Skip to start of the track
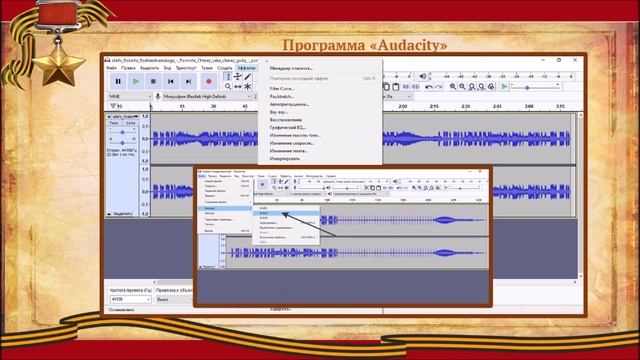Image resolution: width=640 pixels, height=360 pixels. pos(171,82)
